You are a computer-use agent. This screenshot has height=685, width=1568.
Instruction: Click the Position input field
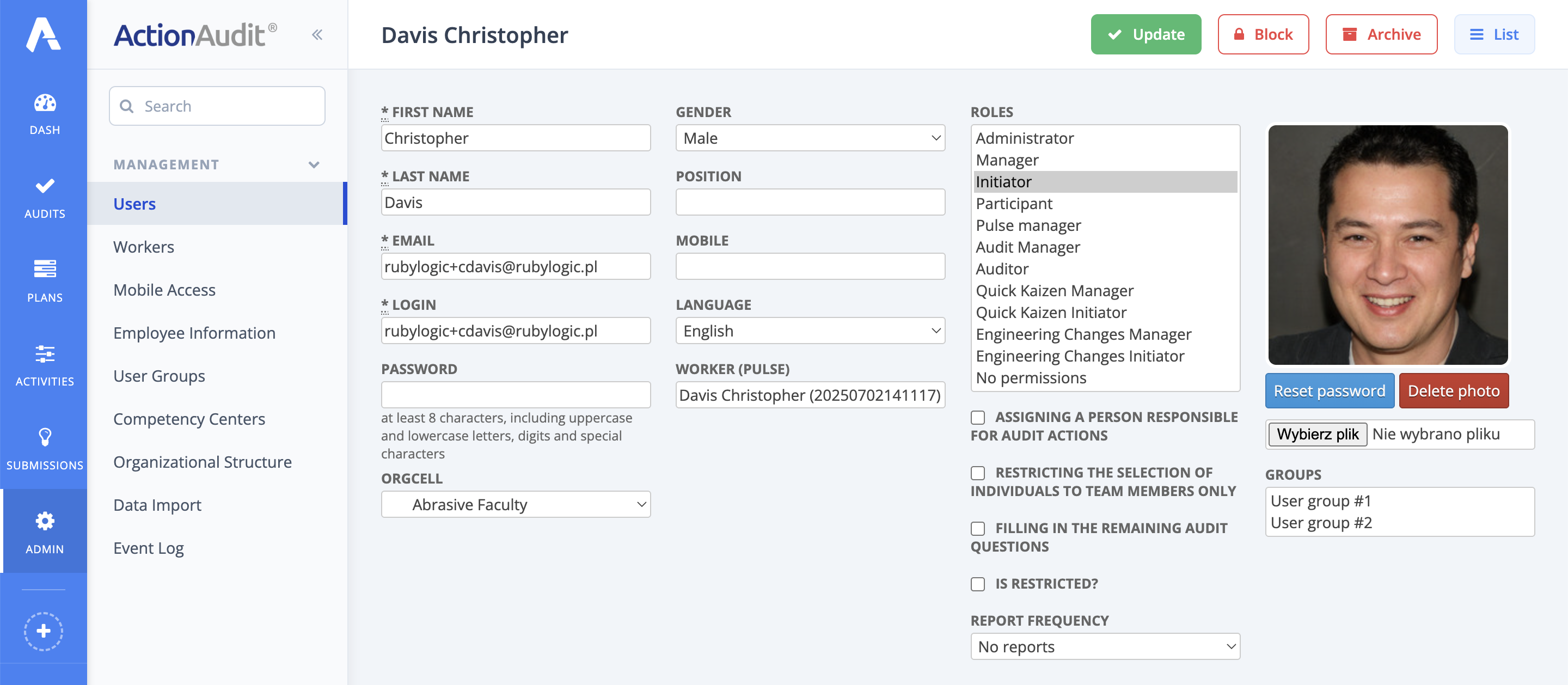tap(810, 202)
